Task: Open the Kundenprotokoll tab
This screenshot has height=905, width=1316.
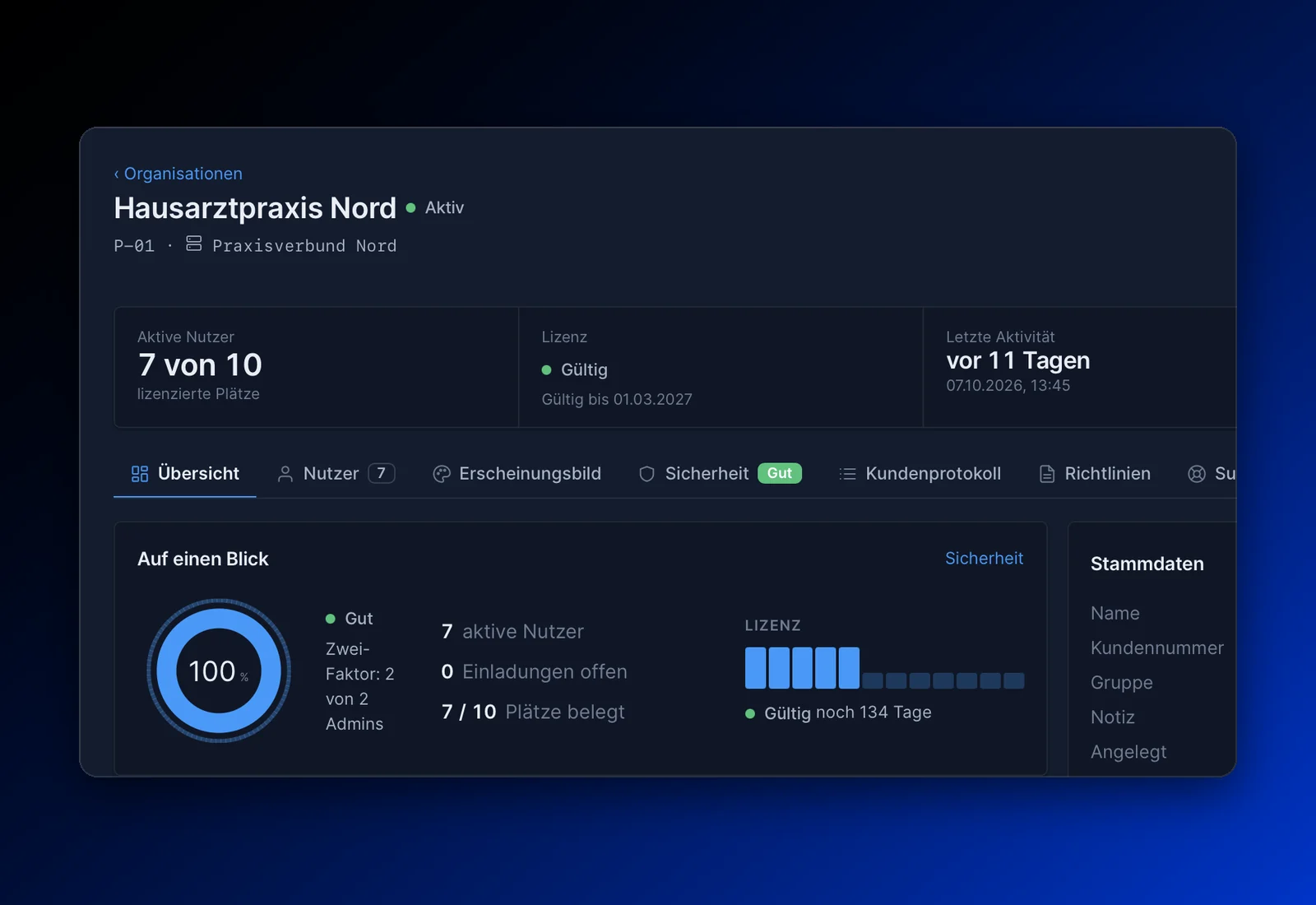Action: pos(920,474)
